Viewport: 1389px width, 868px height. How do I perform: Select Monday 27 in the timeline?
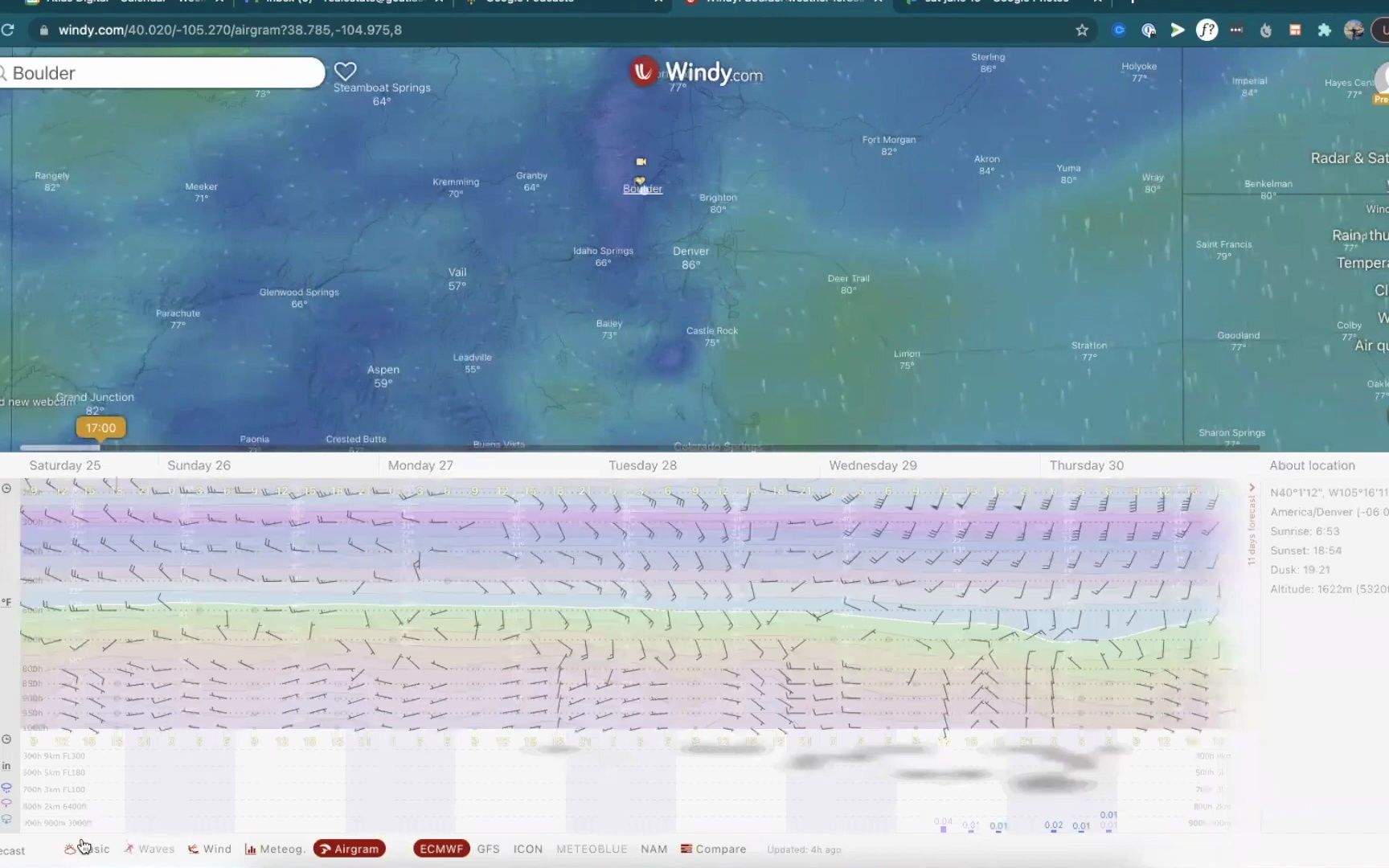[420, 465]
